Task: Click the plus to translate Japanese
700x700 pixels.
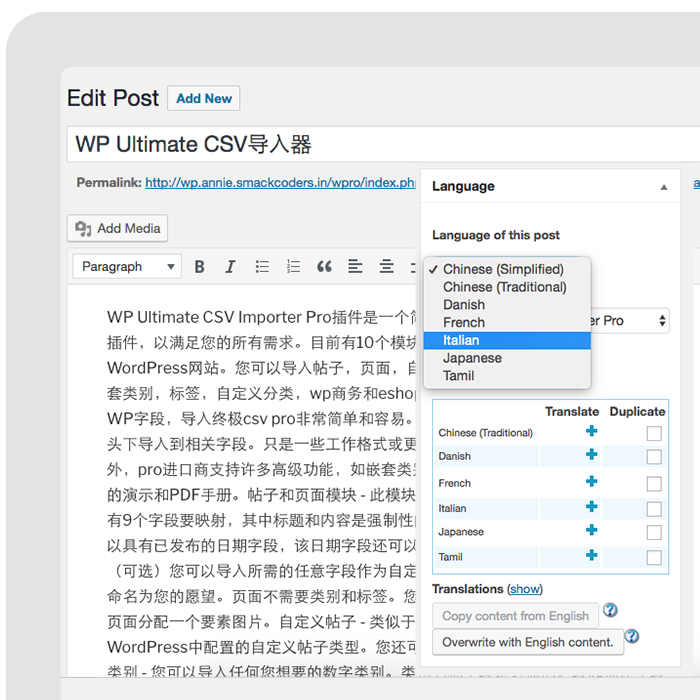Action: pyautogui.click(x=592, y=530)
